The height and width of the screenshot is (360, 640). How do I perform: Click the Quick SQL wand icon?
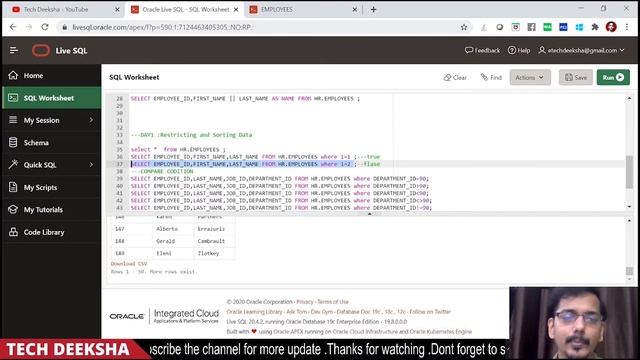point(13,164)
